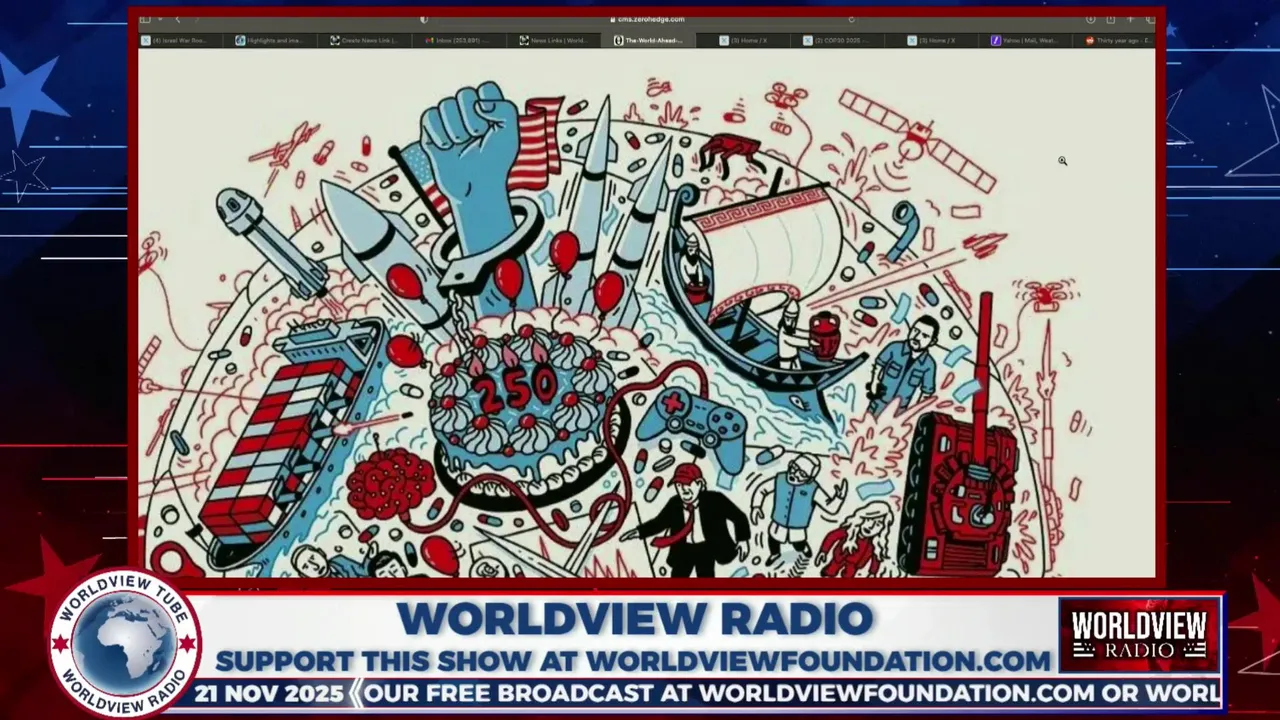
Task: Open the privacy shield icon in toolbar
Action: (x=424, y=19)
